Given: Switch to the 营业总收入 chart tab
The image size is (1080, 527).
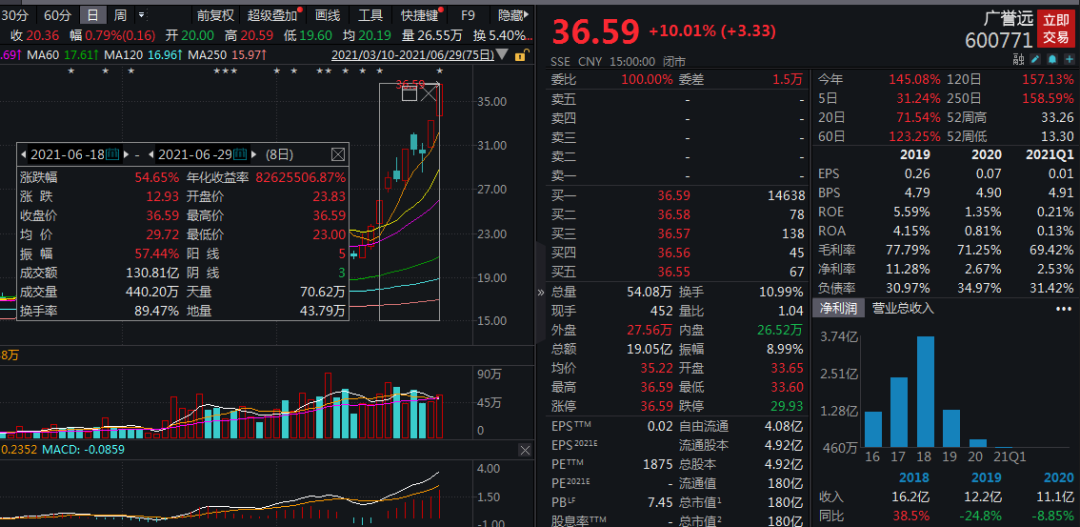Looking at the screenshot, I should [903, 309].
